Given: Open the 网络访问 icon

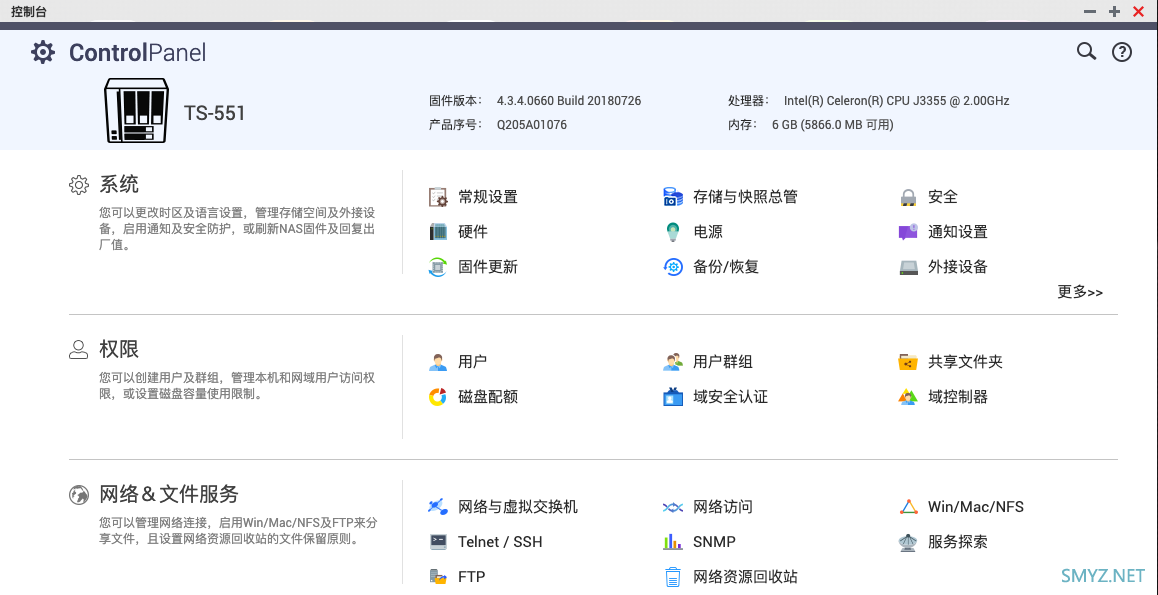Looking at the screenshot, I should 673,507.
